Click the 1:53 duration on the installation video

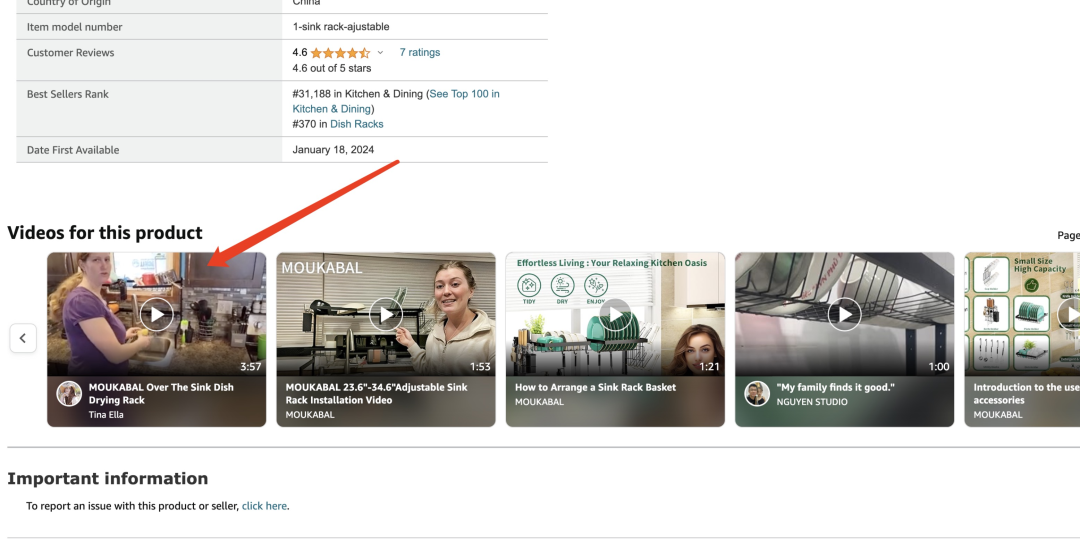480,367
